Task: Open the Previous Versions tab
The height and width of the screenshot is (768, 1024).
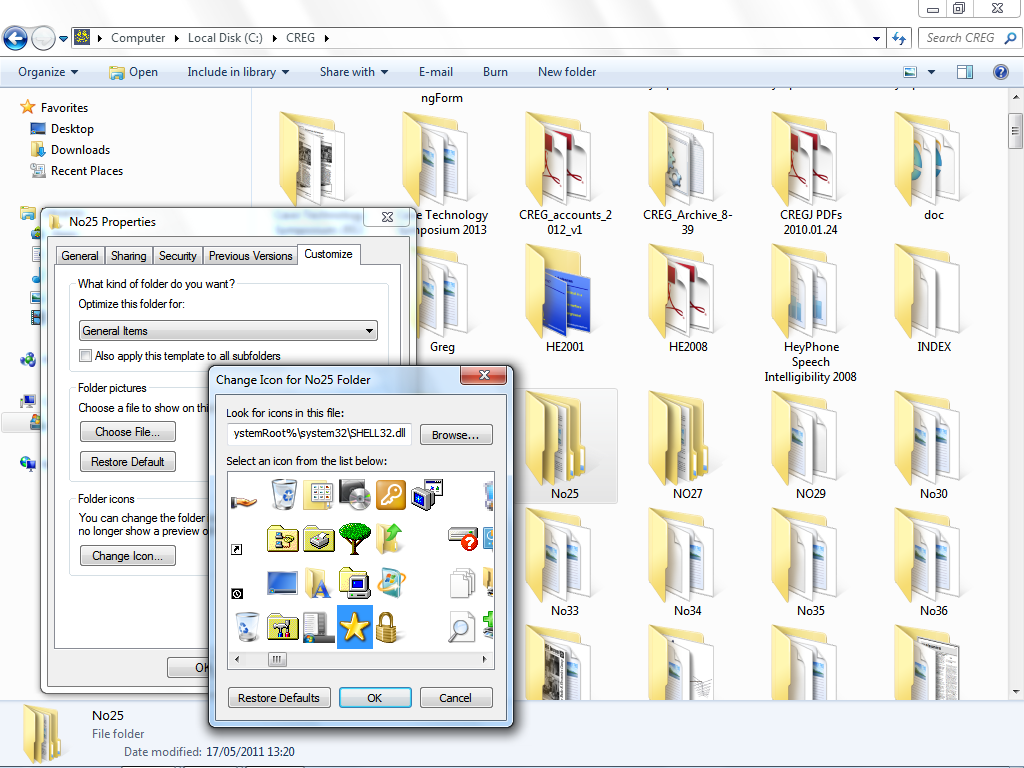Action: (250, 256)
